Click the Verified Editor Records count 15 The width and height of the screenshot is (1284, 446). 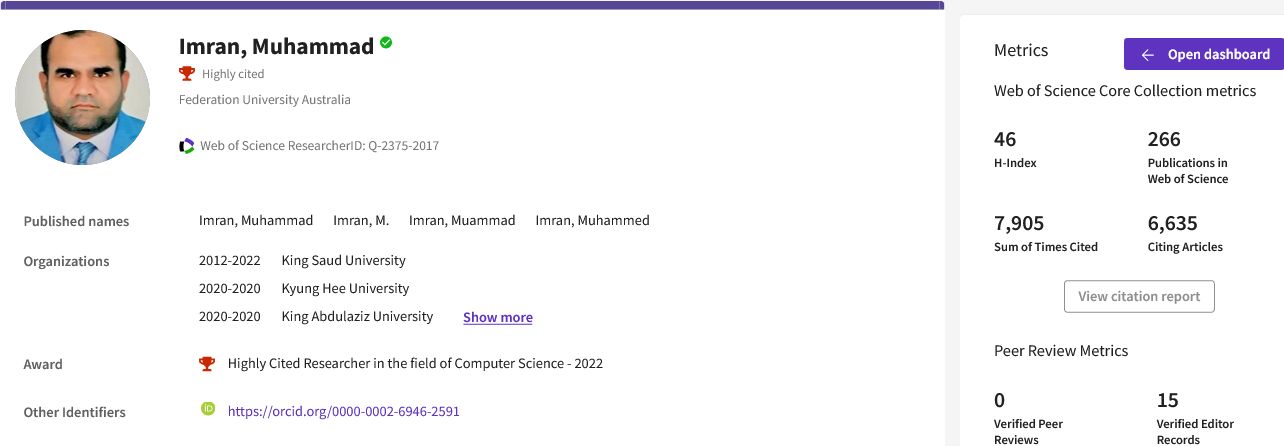[1167, 401]
